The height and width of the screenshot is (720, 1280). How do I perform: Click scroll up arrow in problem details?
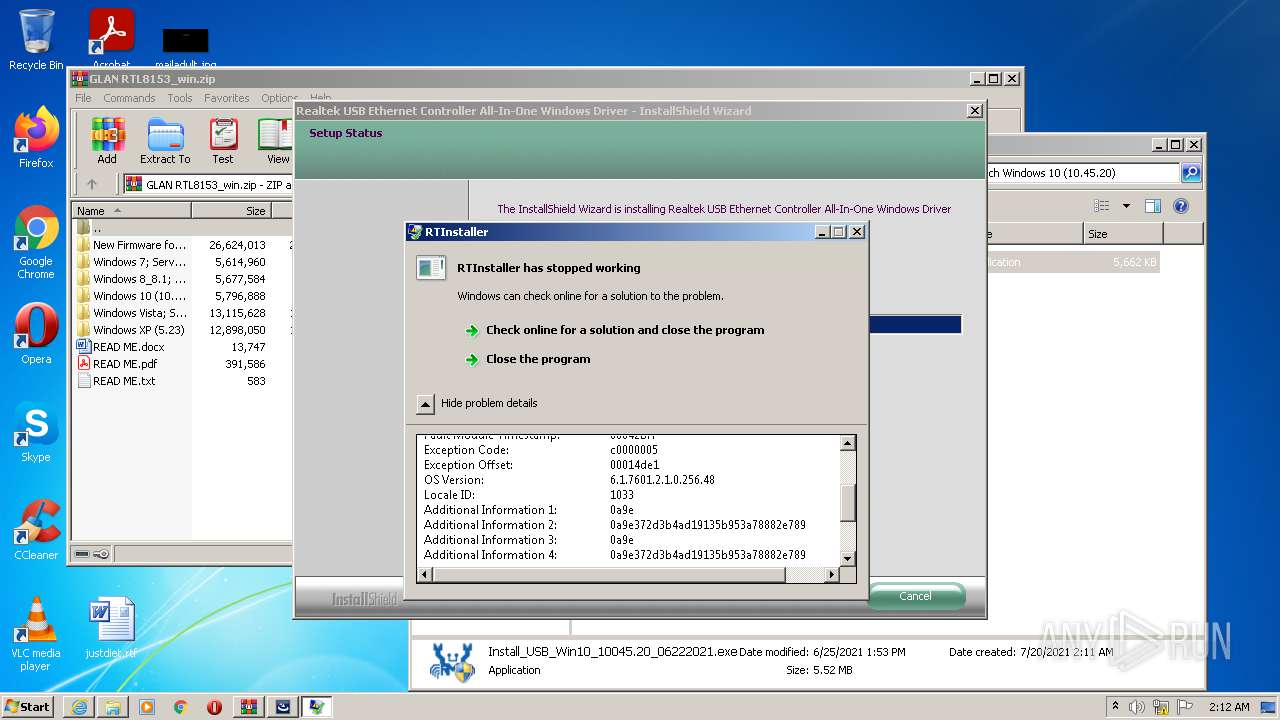coord(848,443)
